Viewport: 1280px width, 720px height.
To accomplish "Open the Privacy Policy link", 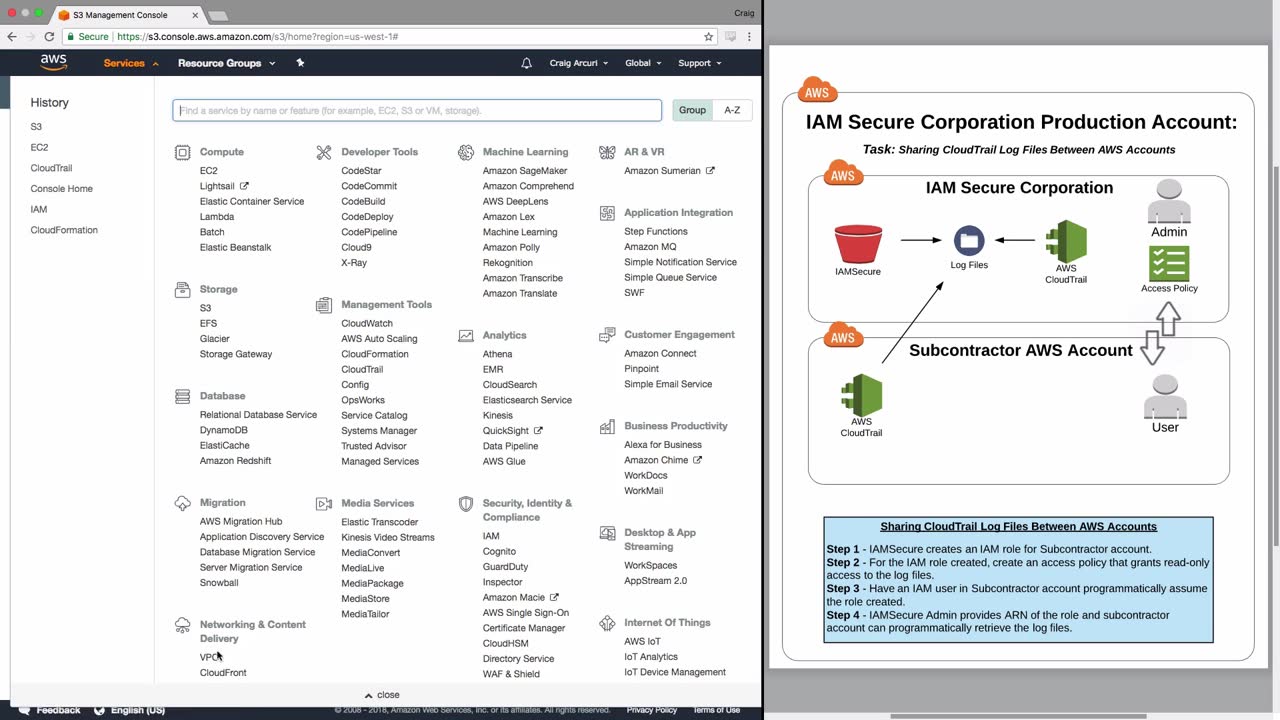I will [x=652, y=710].
